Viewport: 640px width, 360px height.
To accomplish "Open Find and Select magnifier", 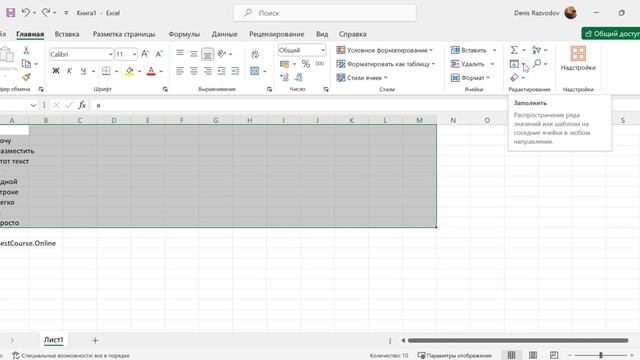I will [x=537, y=63].
